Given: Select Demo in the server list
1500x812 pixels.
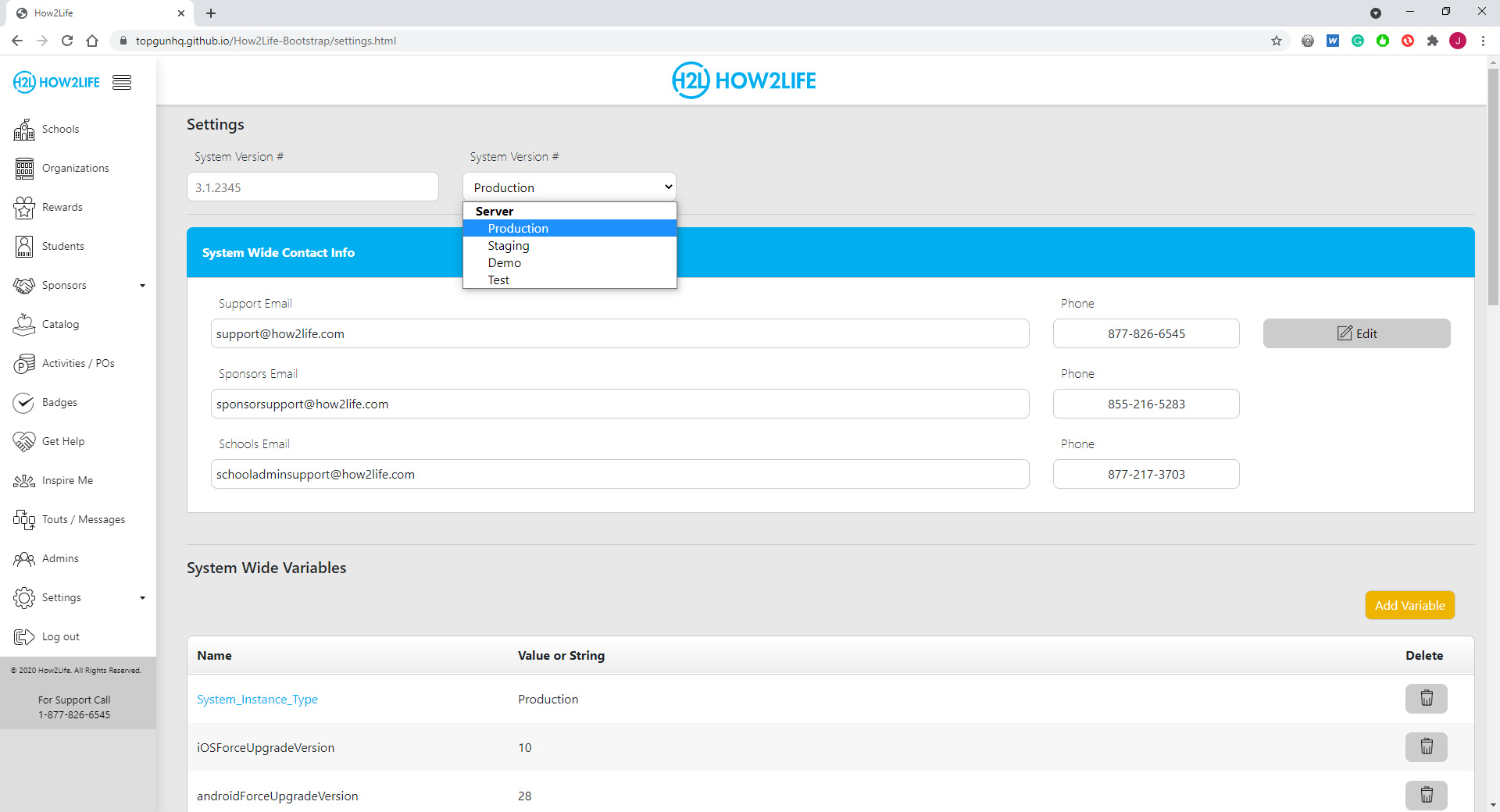Looking at the screenshot, I should click(570, 262).
